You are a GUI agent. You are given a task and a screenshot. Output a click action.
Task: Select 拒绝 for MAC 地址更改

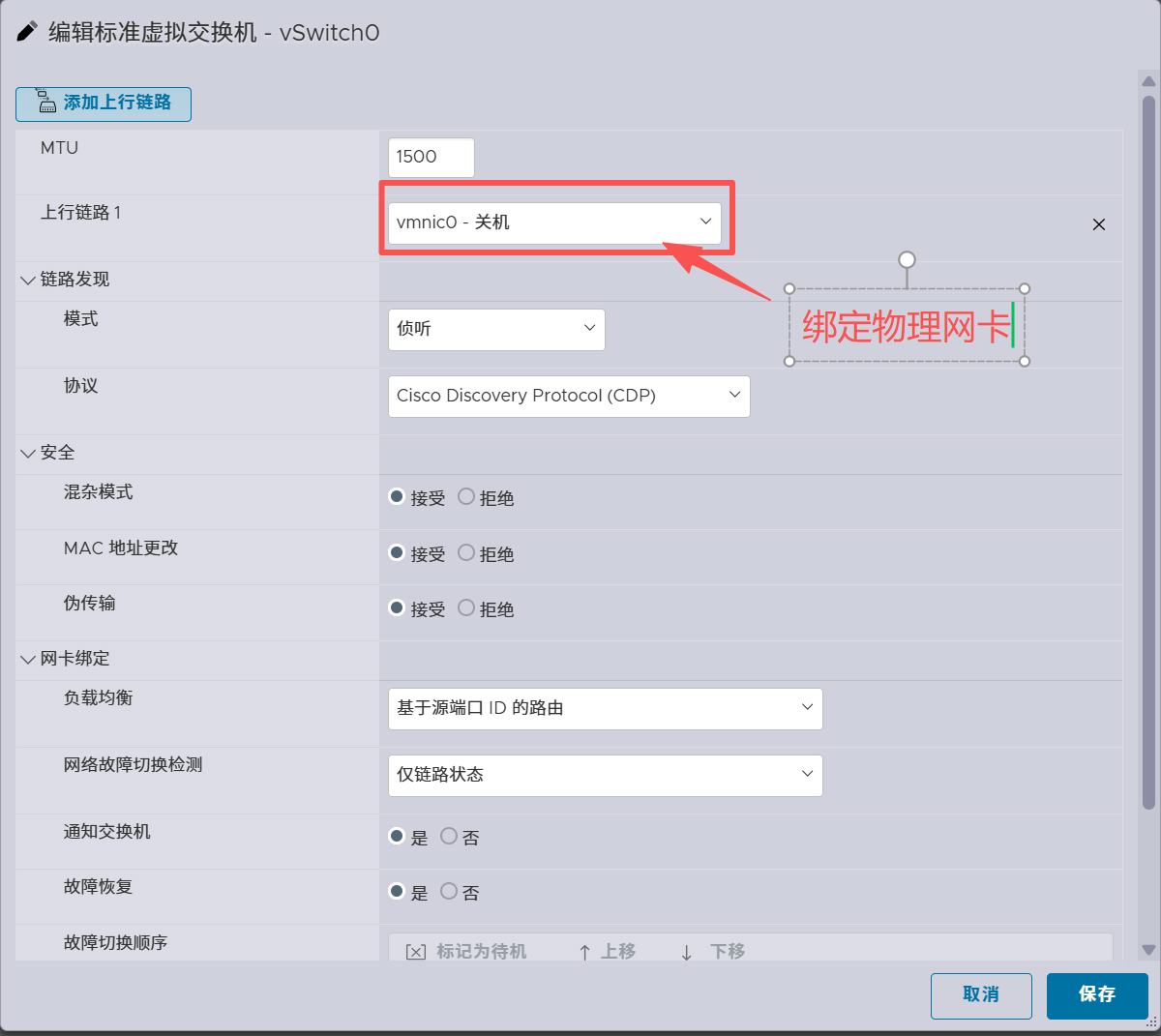click(x=466, y=553)
